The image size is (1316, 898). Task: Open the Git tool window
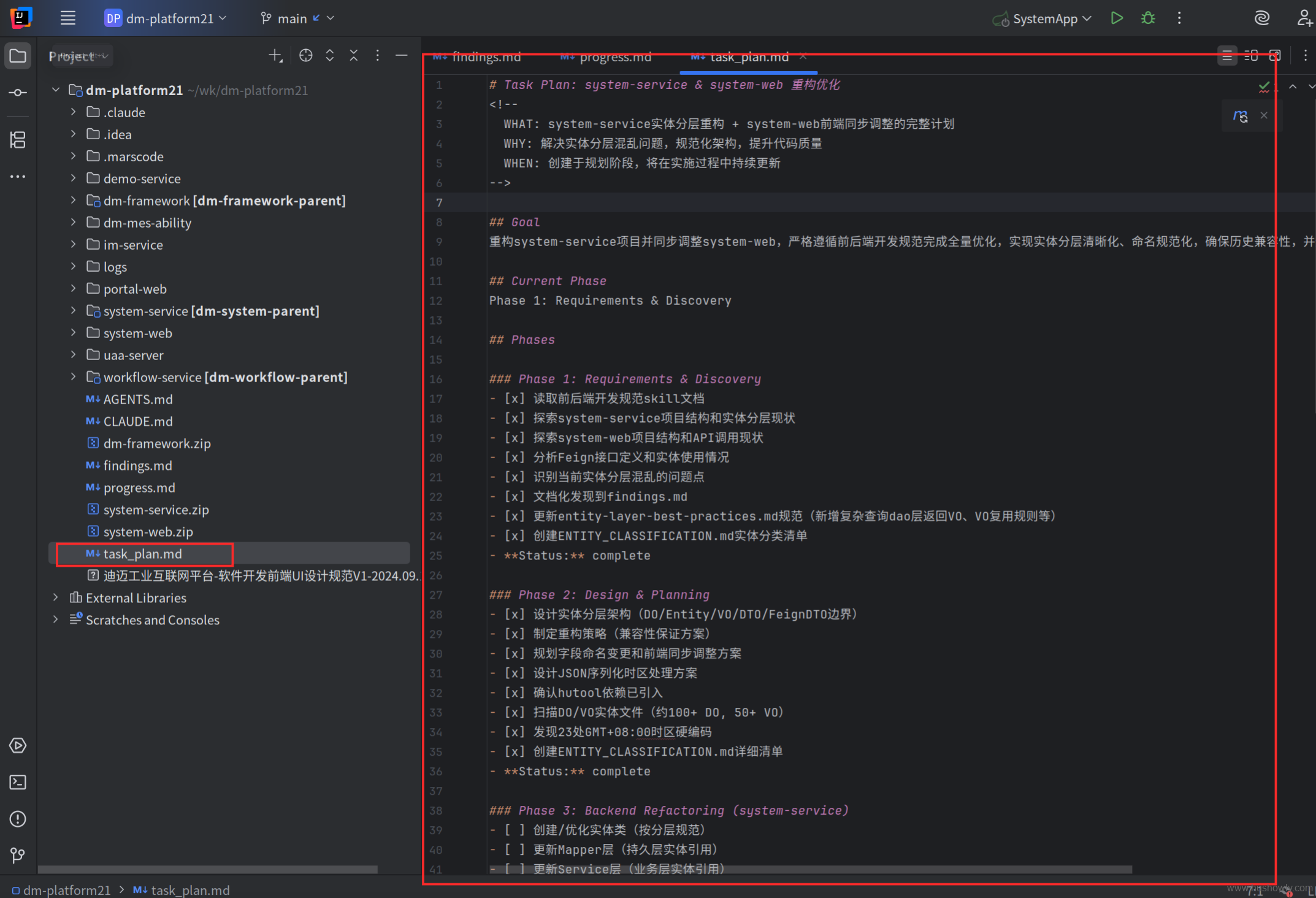pyautogui.click(x=18, y=855)
